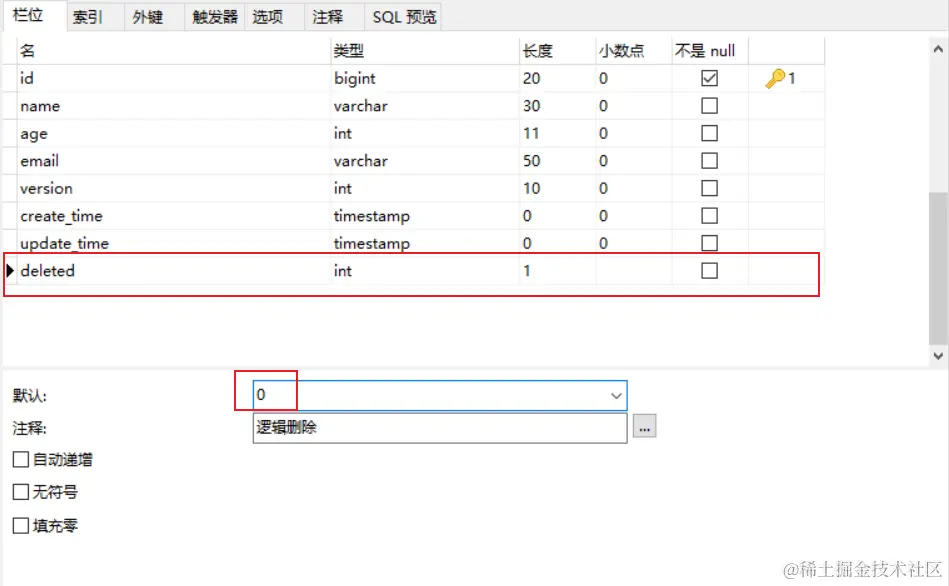The width and height of the screenshot is (949, 586).
Task: Select the create_time field name cell
Action: (x=173, y=216)
